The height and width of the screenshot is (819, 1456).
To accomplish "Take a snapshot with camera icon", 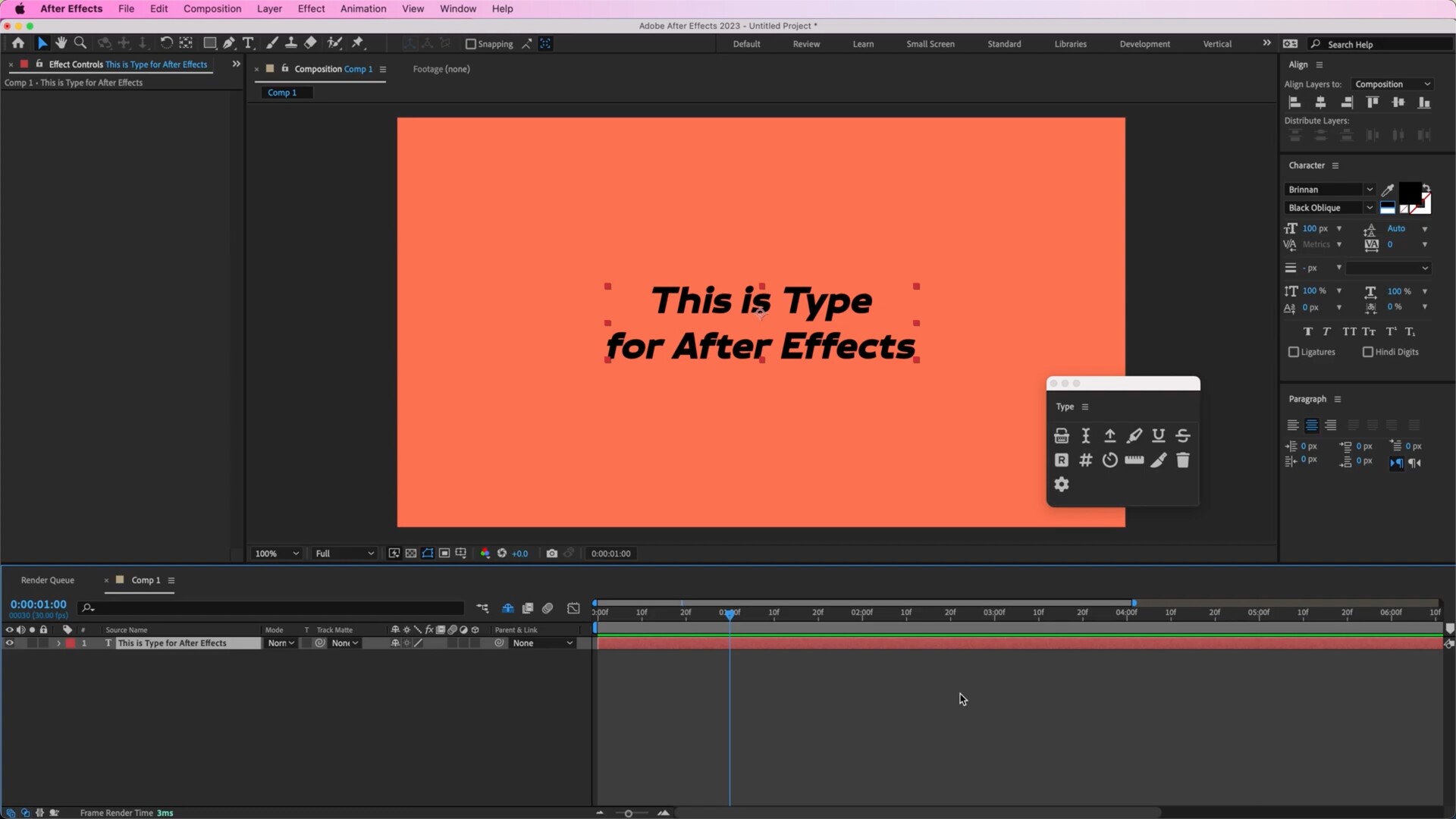I will pyautogui.click(x=552, y=554).
